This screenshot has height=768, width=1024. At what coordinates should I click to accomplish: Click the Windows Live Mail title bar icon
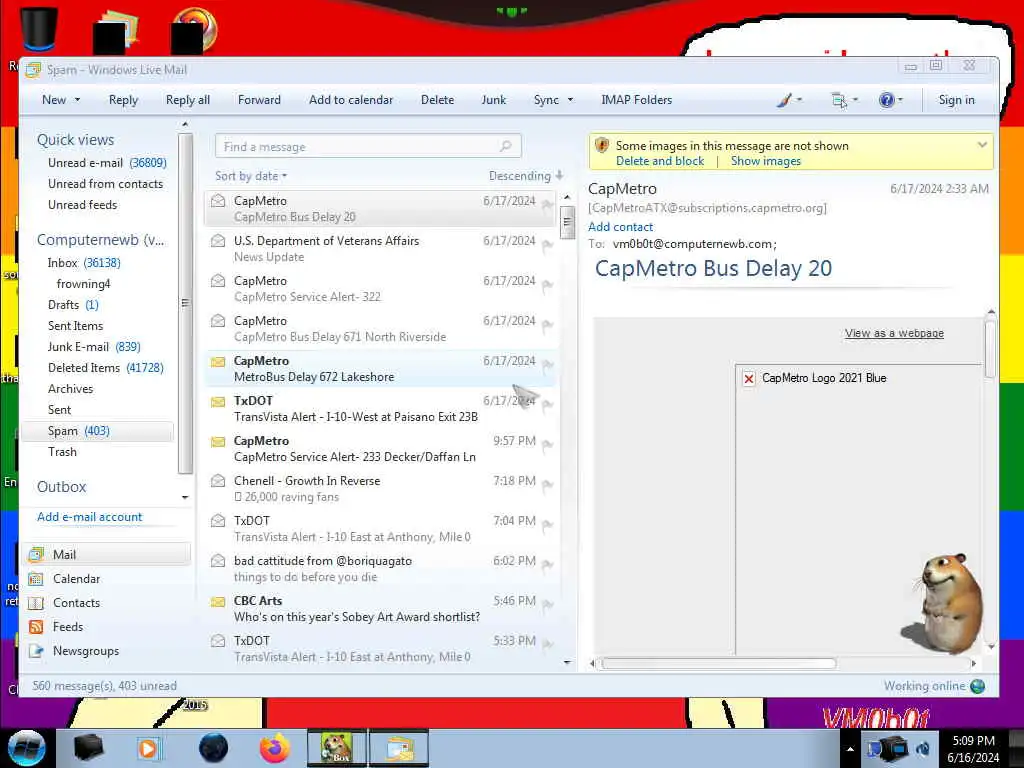[33, 70]
